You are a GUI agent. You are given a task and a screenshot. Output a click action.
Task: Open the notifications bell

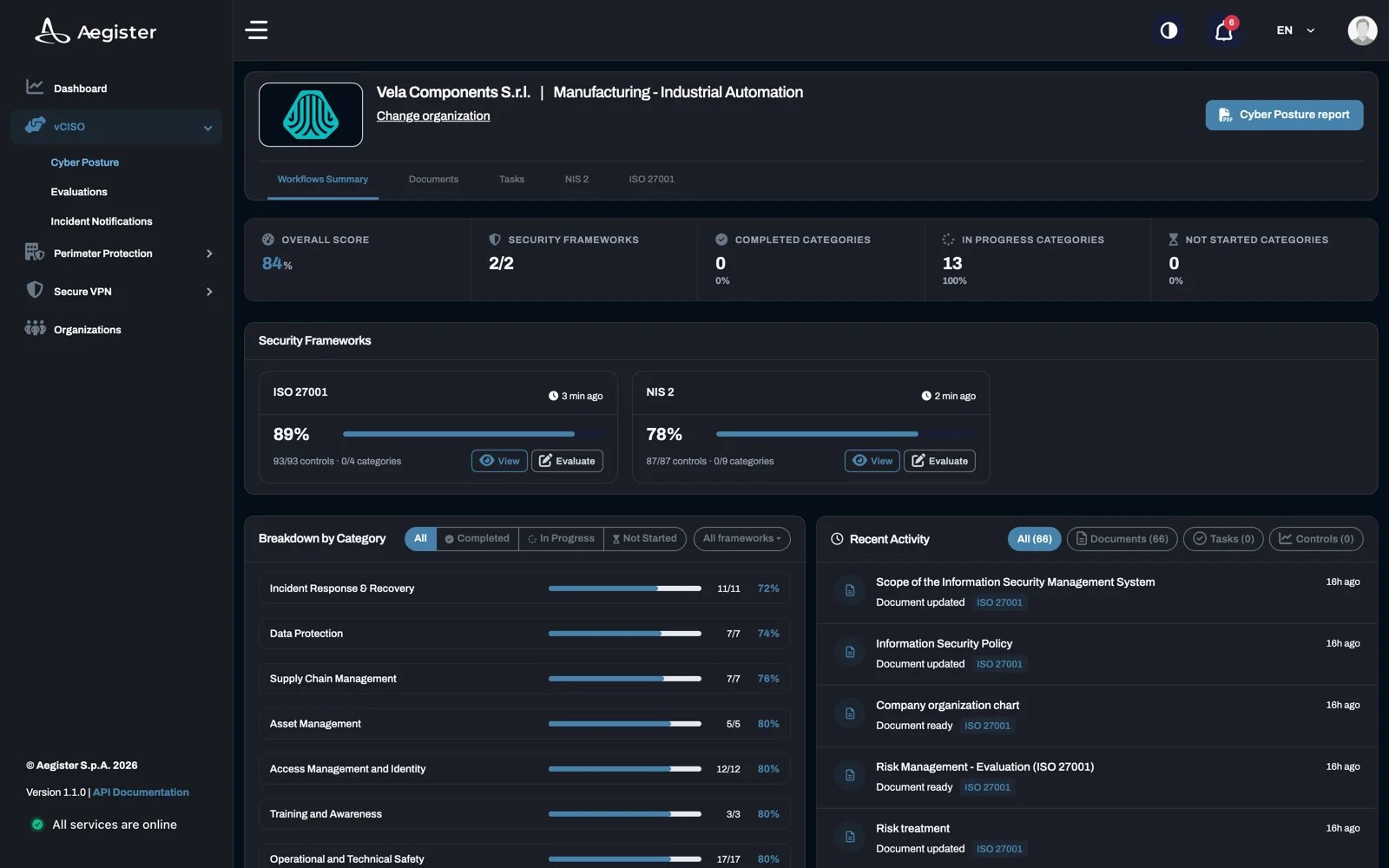[x=1224, y=31]
